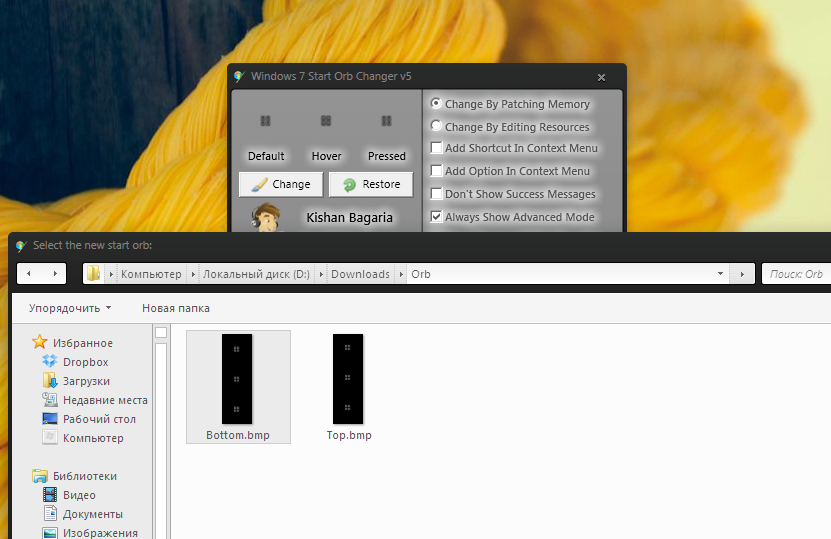Click the Default orb preview icon
Image resolution: width=831 pixels, height=539 pixels.
266,121
